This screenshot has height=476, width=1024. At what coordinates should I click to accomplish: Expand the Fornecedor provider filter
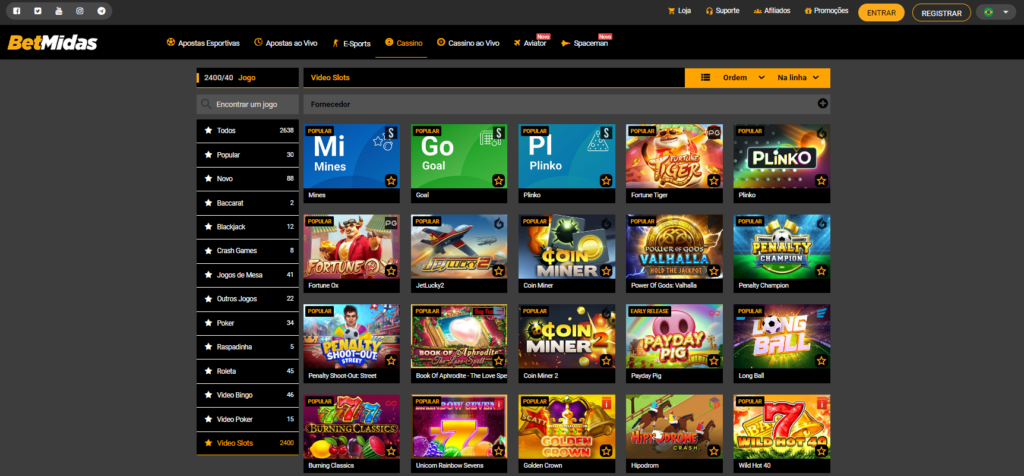(567, 104)
